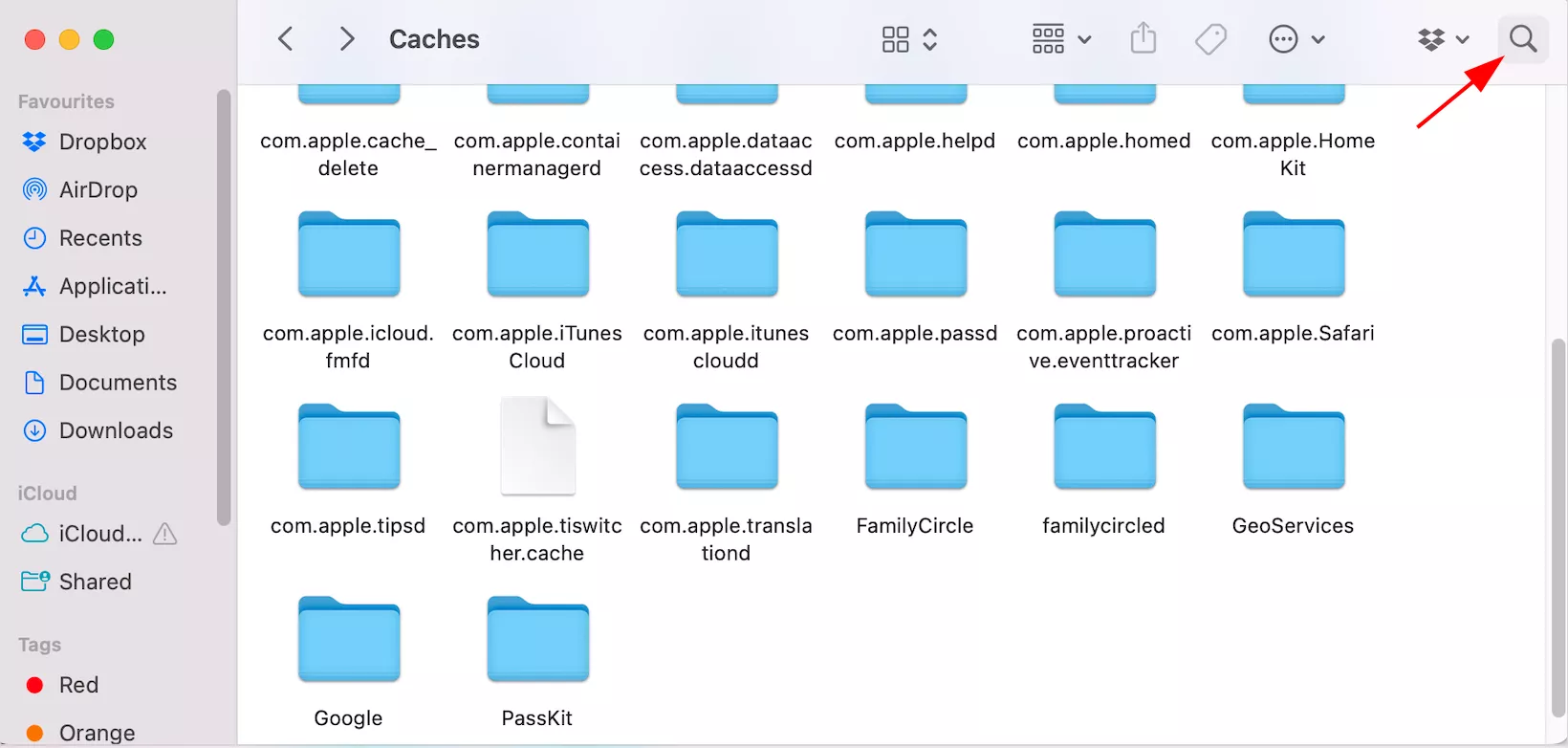The image size is (1568, 748).
Task: Open Shared in the sidebar
Action: pos(95,582)
